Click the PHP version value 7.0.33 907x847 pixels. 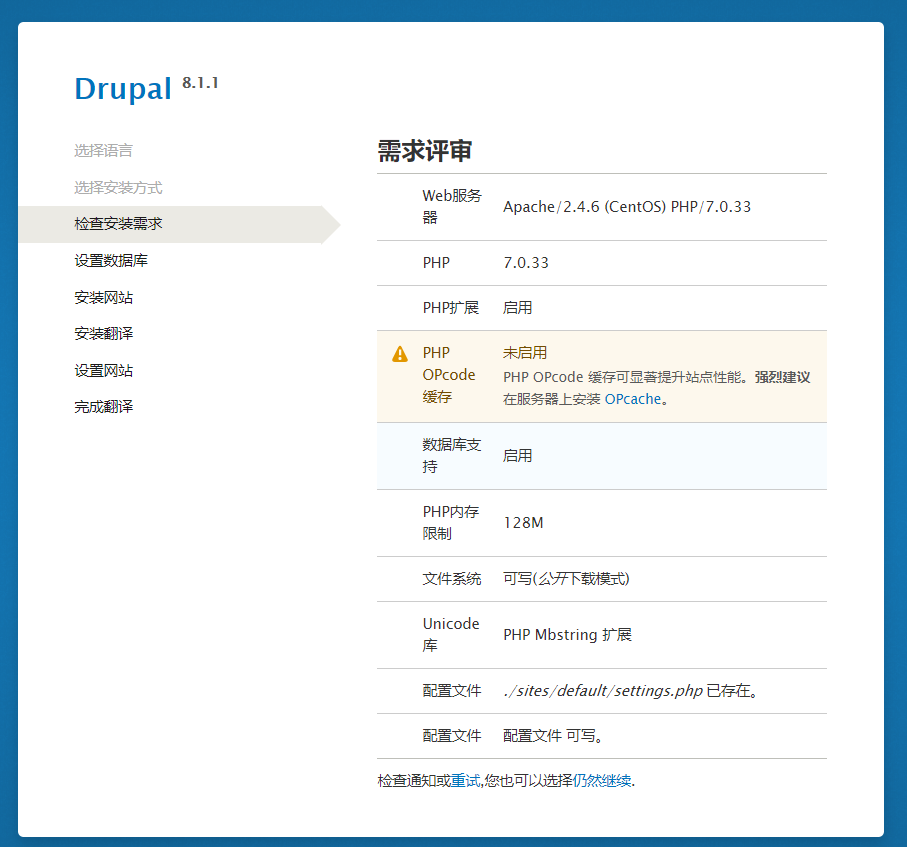tap(526, 263)
